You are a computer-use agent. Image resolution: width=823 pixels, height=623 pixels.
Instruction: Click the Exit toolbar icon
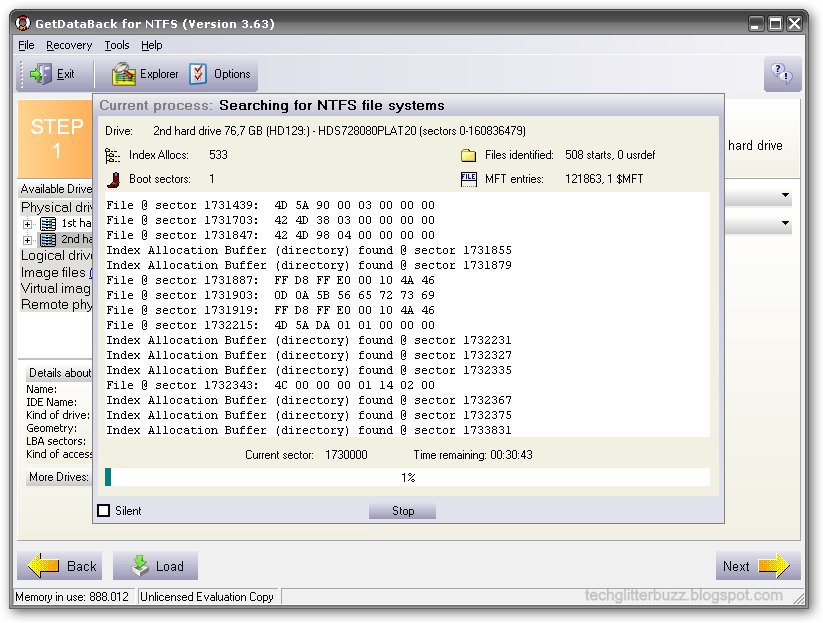(x=39, y=73)
